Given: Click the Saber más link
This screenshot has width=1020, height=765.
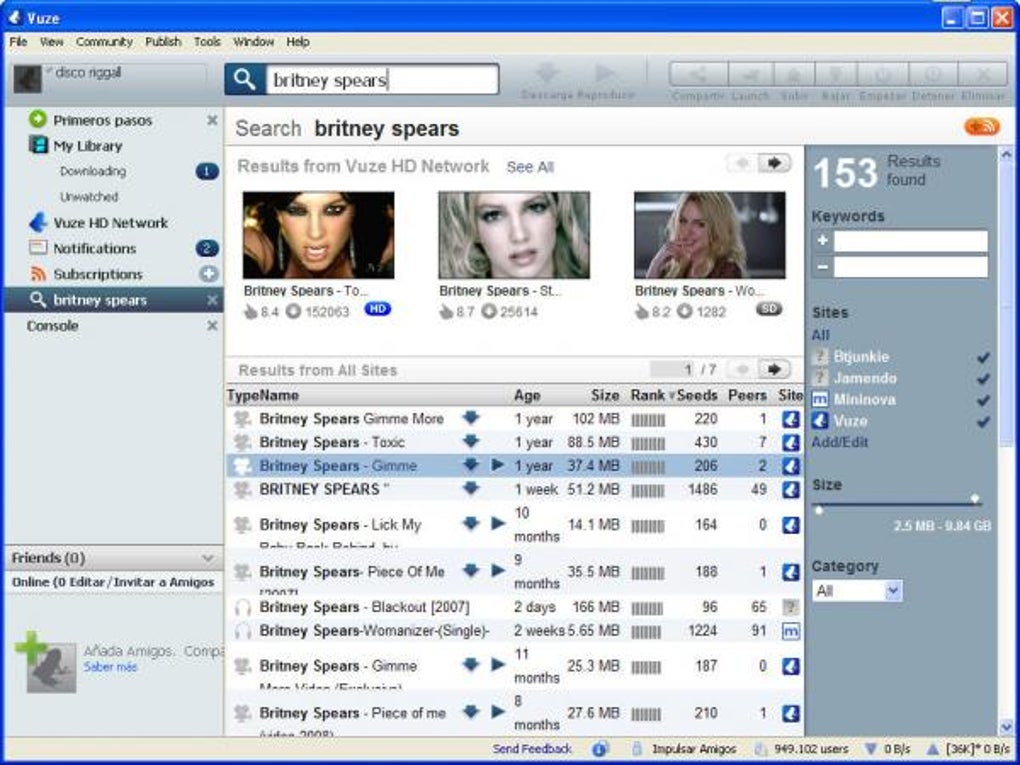Looking at the screenshot, I should point(111,667).
